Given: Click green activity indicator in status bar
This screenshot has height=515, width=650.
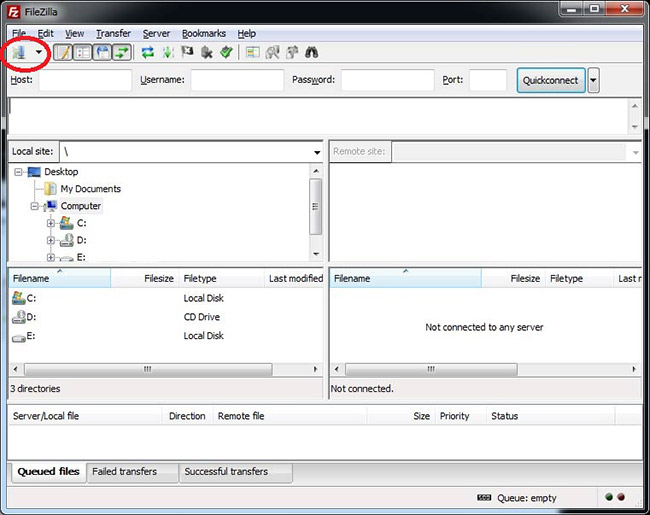Looking at the screenshot, I should (609, 497).
